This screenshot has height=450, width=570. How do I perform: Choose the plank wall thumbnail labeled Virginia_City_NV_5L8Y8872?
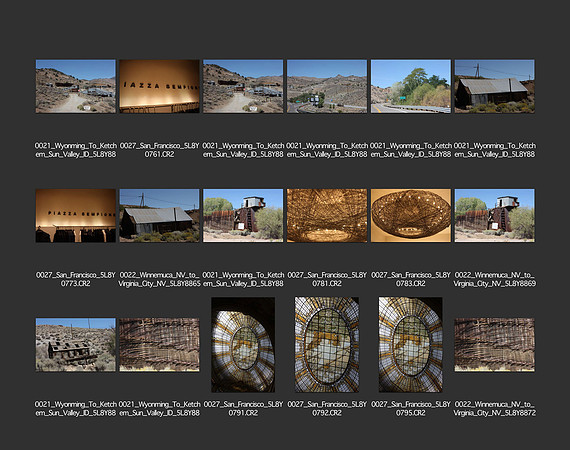coord(494,345)
